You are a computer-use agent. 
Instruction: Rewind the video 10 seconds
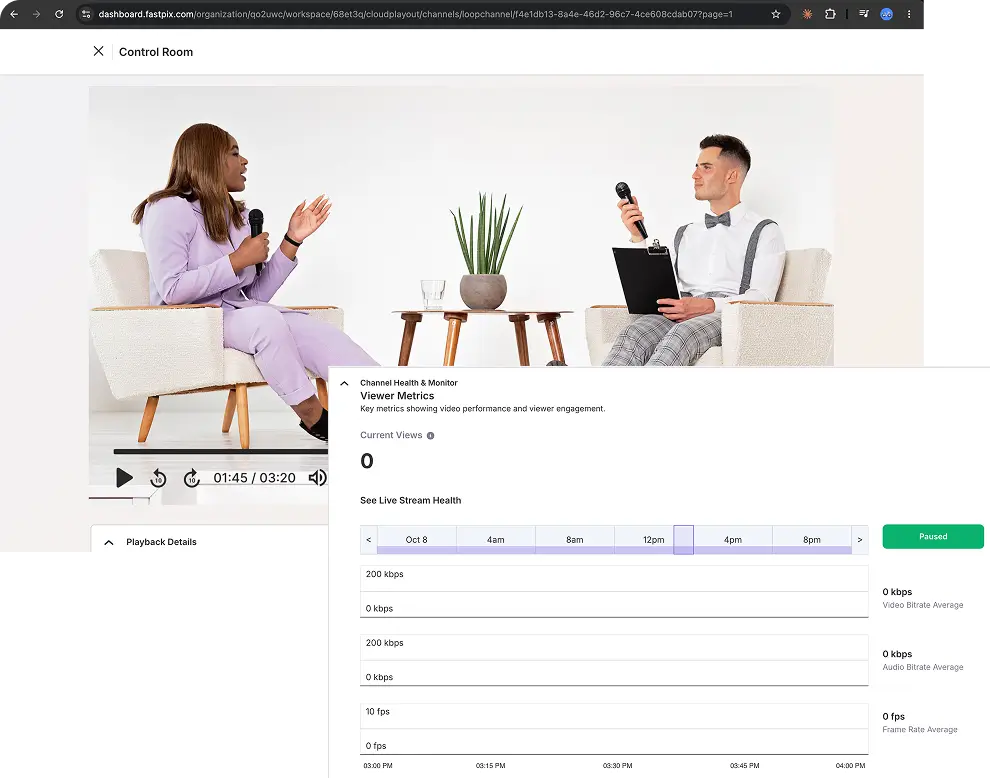pos(158,478)
